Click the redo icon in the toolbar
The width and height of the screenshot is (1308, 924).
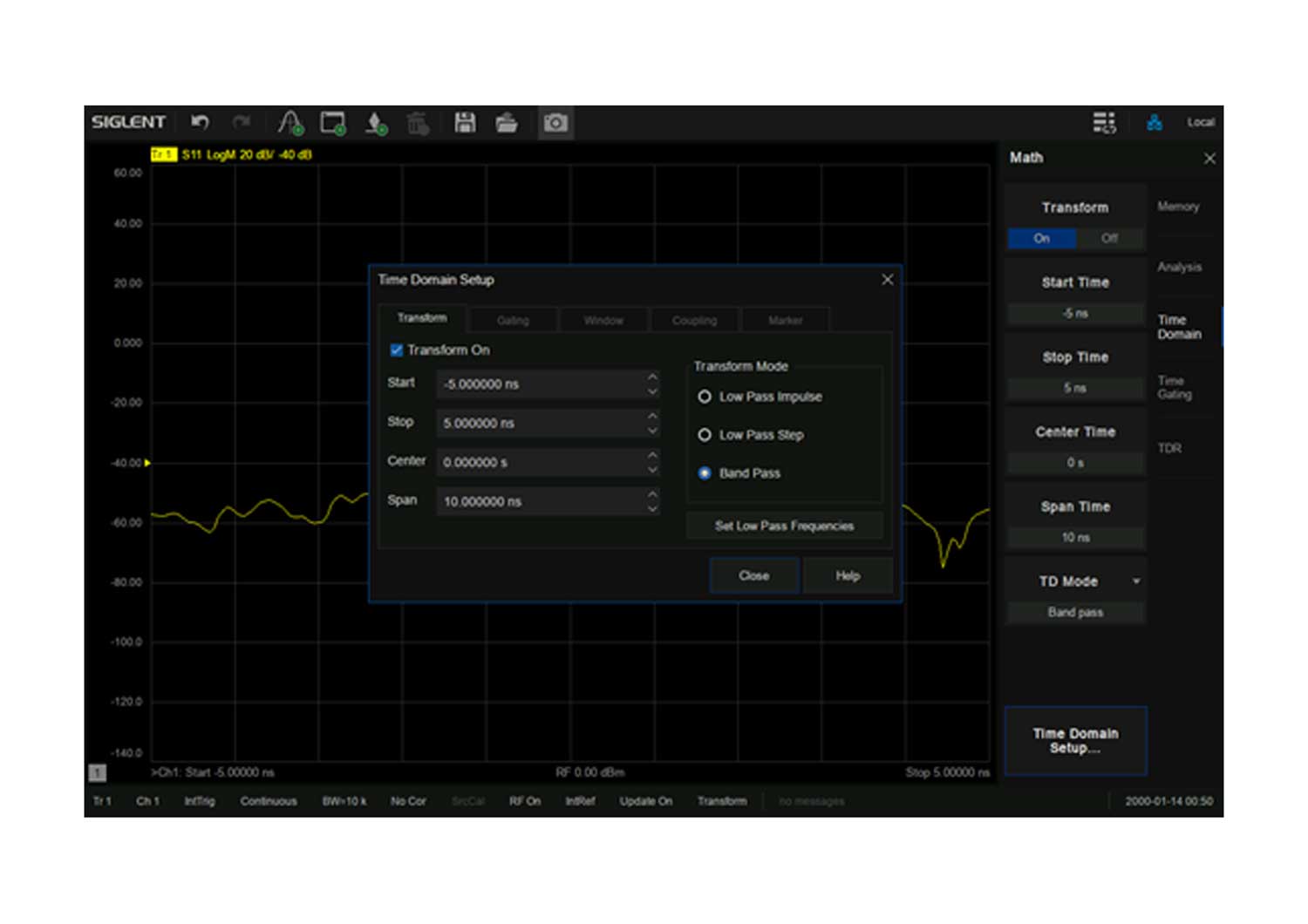coord(242,122)
